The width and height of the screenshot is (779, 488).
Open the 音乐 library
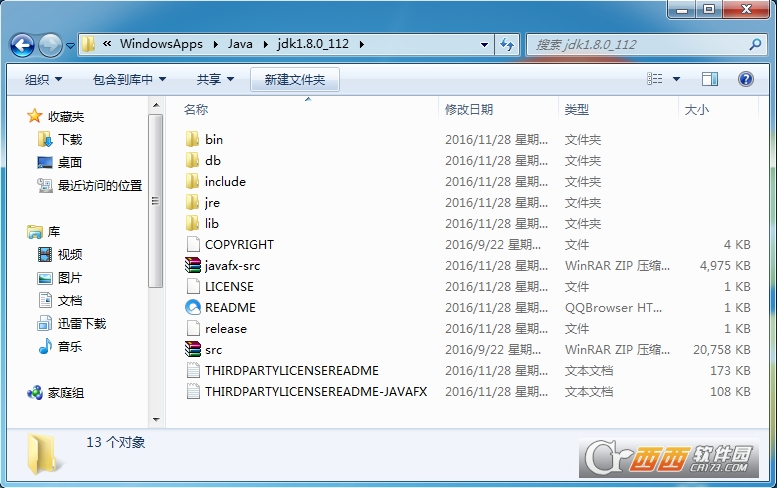click(70, 346)
